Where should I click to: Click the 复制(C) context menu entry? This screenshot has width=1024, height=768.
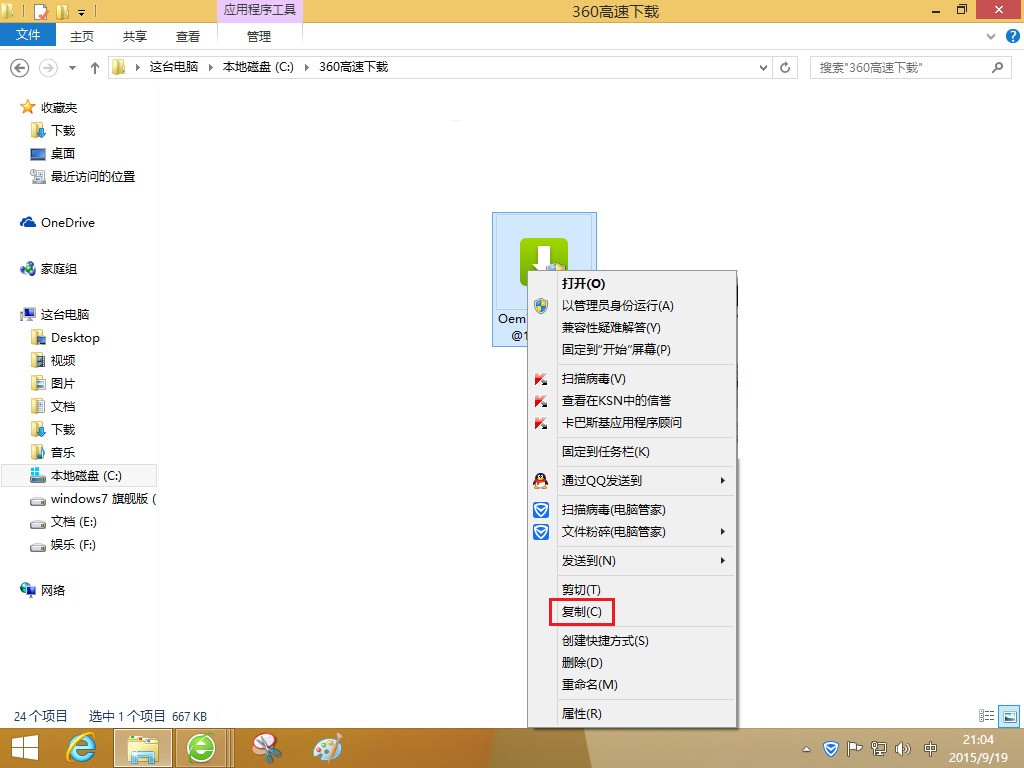click(582, 612)
